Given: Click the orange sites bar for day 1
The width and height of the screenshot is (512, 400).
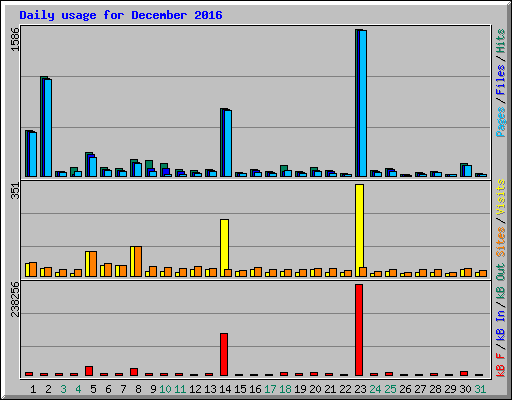Looking at the screenshot, I should pyautogui.click(x=33, y=269).
